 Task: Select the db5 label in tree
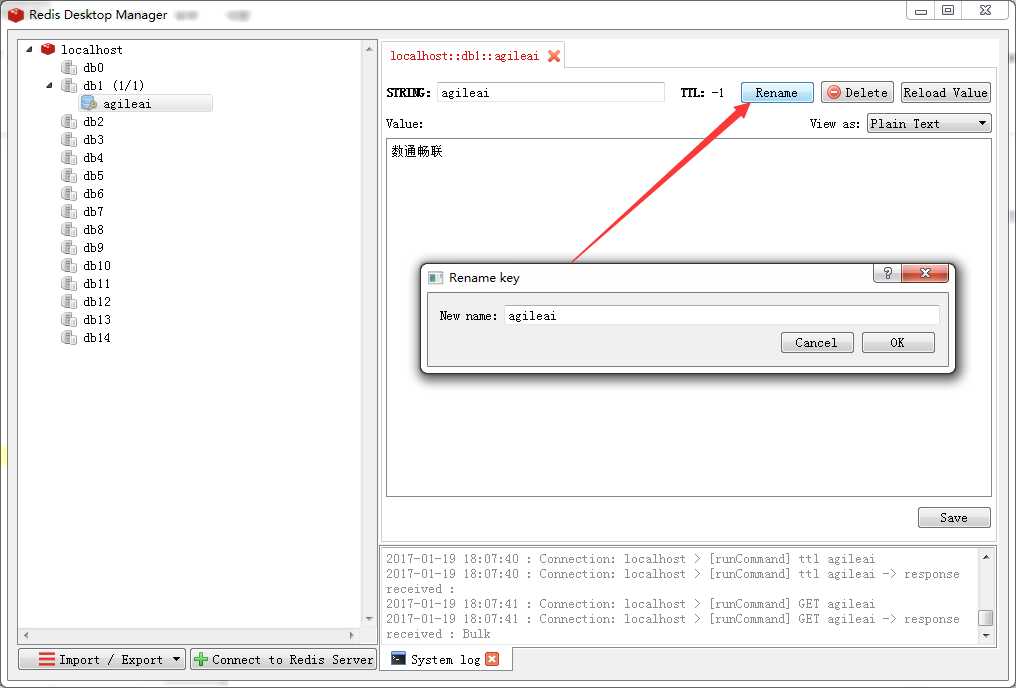(93, 176)
